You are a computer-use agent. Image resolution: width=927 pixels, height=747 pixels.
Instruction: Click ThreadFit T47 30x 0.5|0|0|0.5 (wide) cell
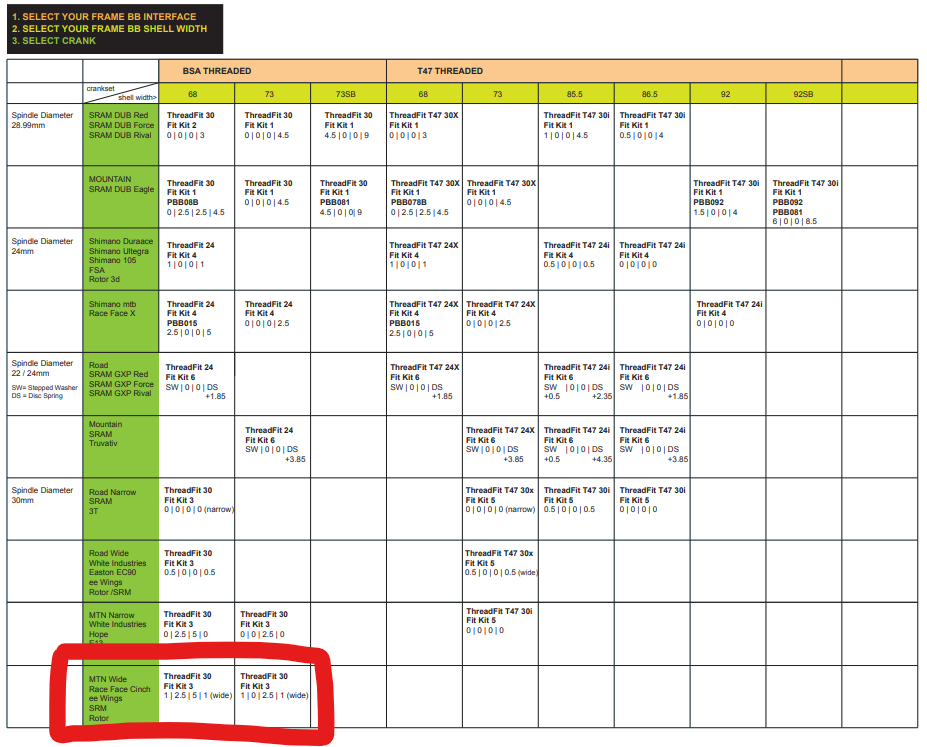pos(500,571)
